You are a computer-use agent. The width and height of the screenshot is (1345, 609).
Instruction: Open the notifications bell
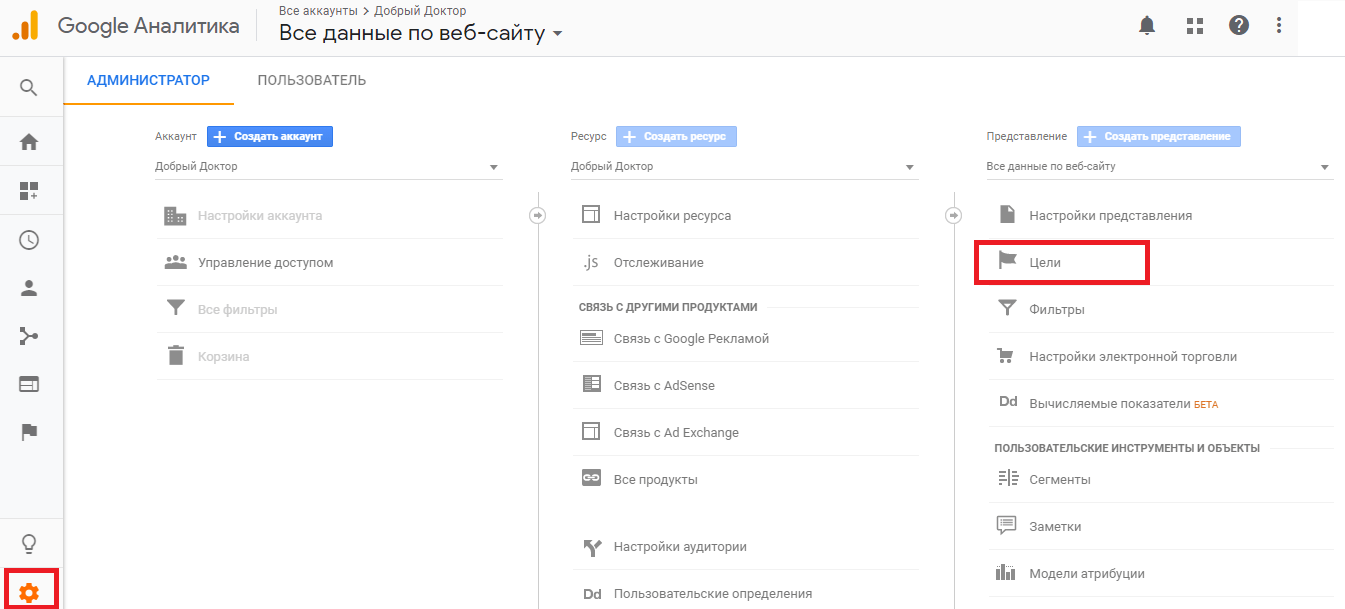(1147, 26)
